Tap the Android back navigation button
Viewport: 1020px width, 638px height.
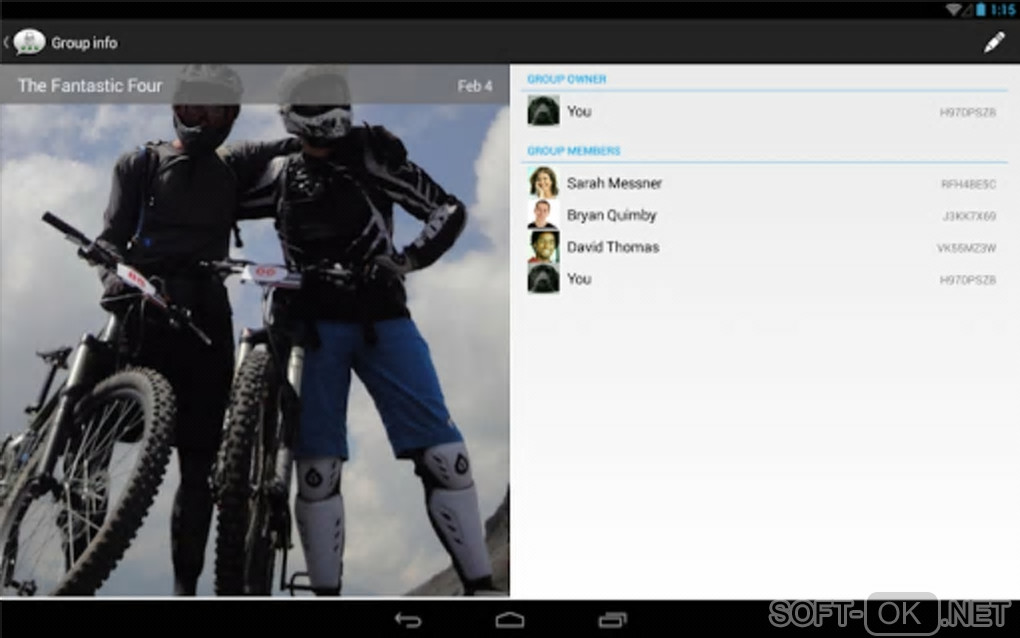click(408, 620)
